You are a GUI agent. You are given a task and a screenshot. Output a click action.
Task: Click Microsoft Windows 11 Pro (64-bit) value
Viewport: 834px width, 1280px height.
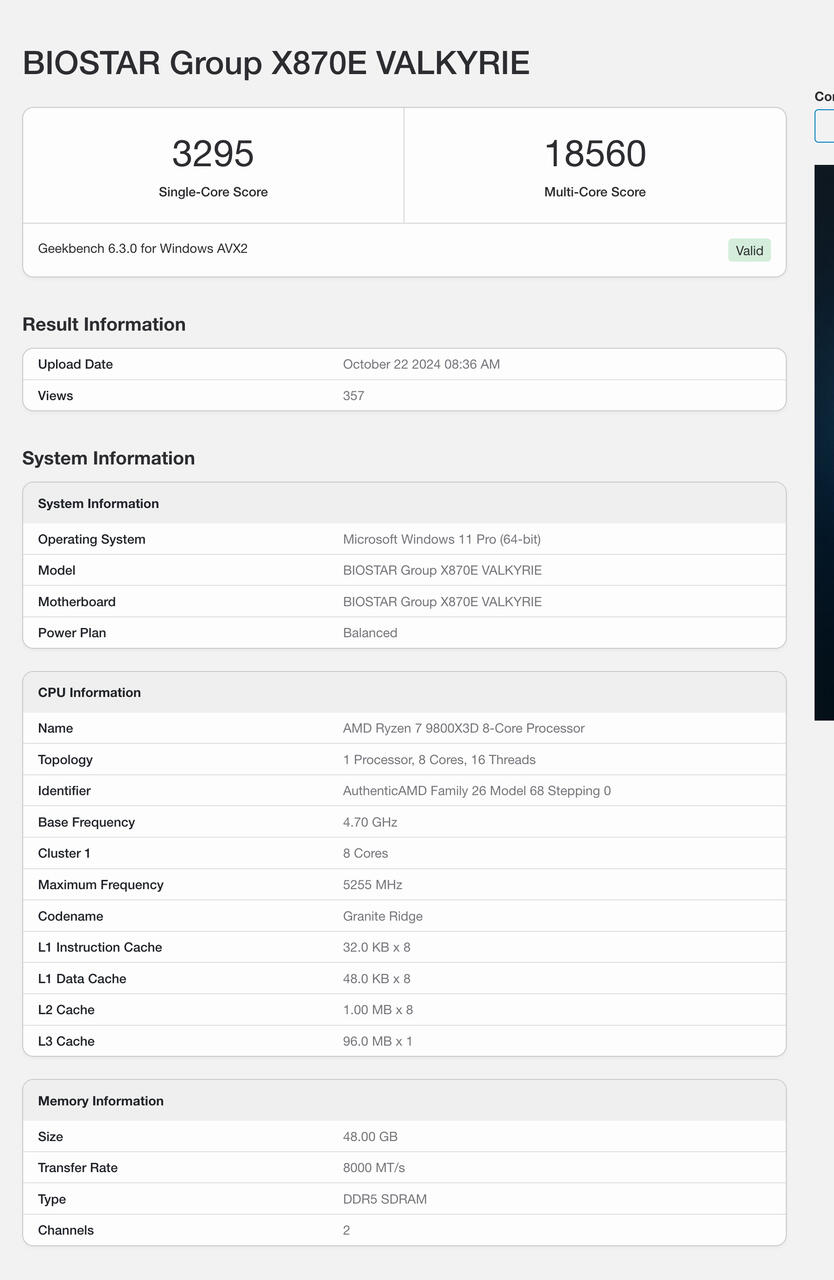pos(442,539)
